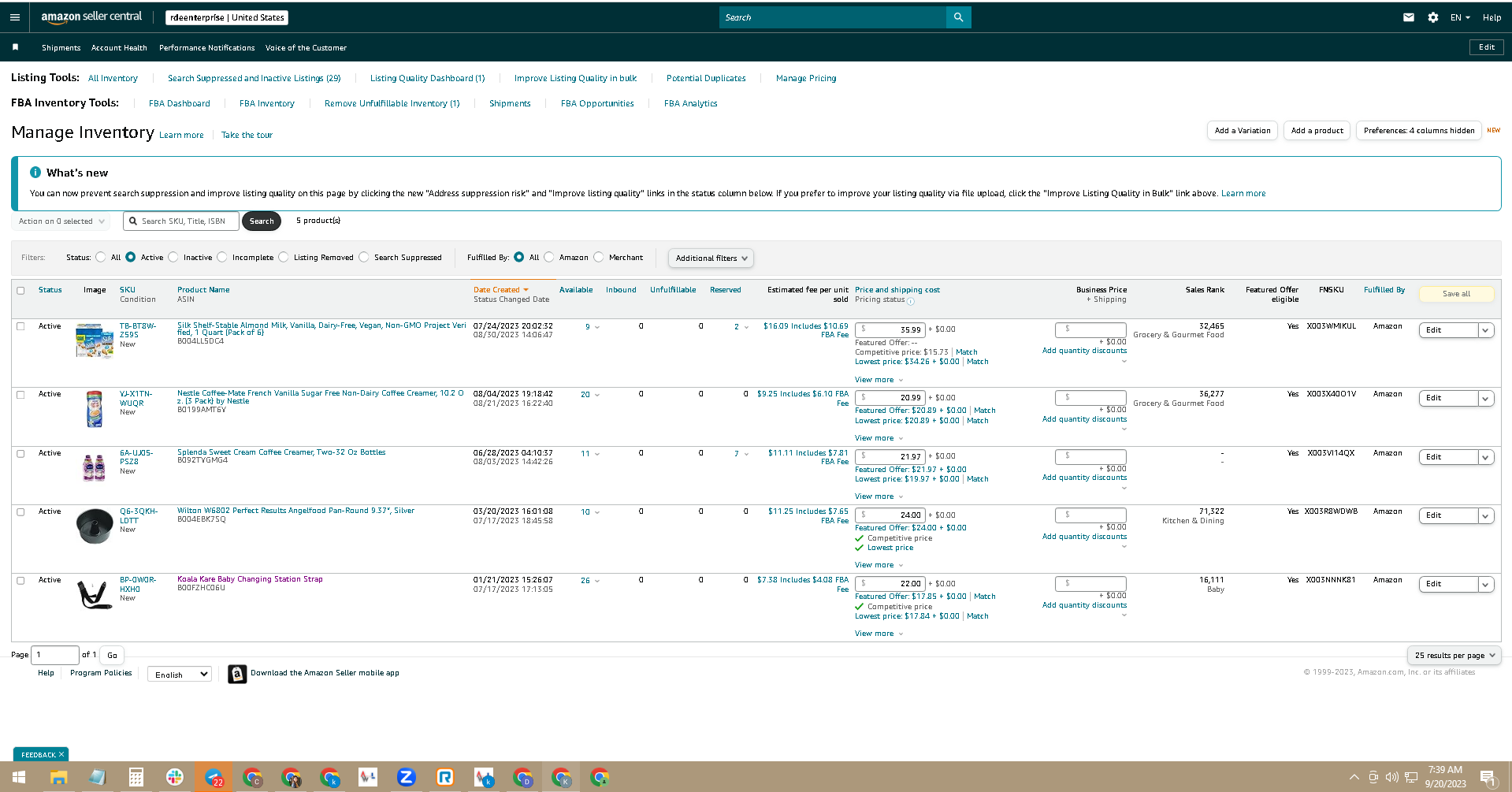Click the Pricing status info icon
The image size is (1512, 792).
(x=911, y=301)
